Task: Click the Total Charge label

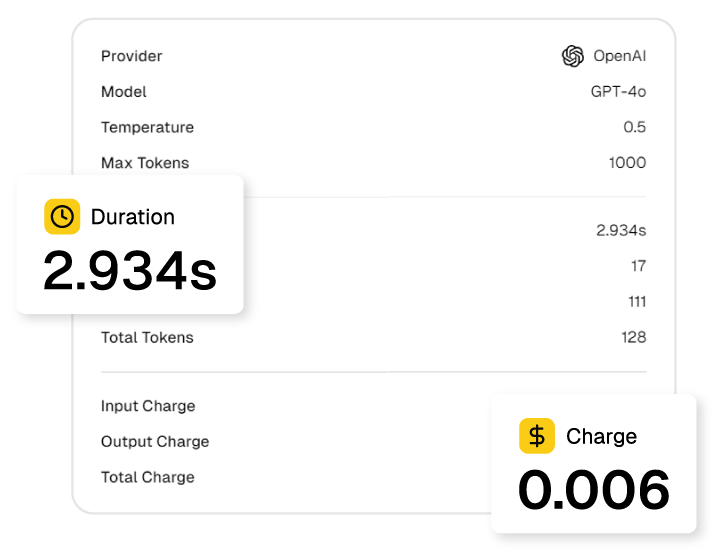Action: pyautogui.click(x=148, y=478)
